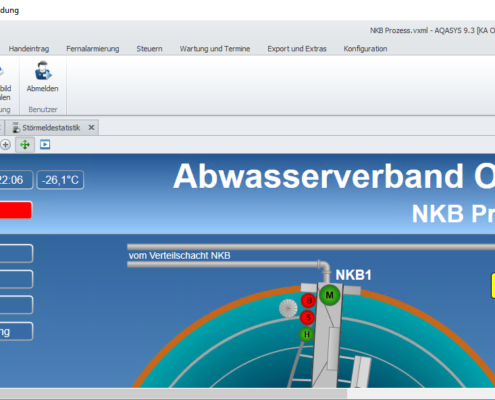The height and width of the screenshot is (400, 495).
Task: Click the navigation button ending in 'ng'
Action: [x=16, y=331]
